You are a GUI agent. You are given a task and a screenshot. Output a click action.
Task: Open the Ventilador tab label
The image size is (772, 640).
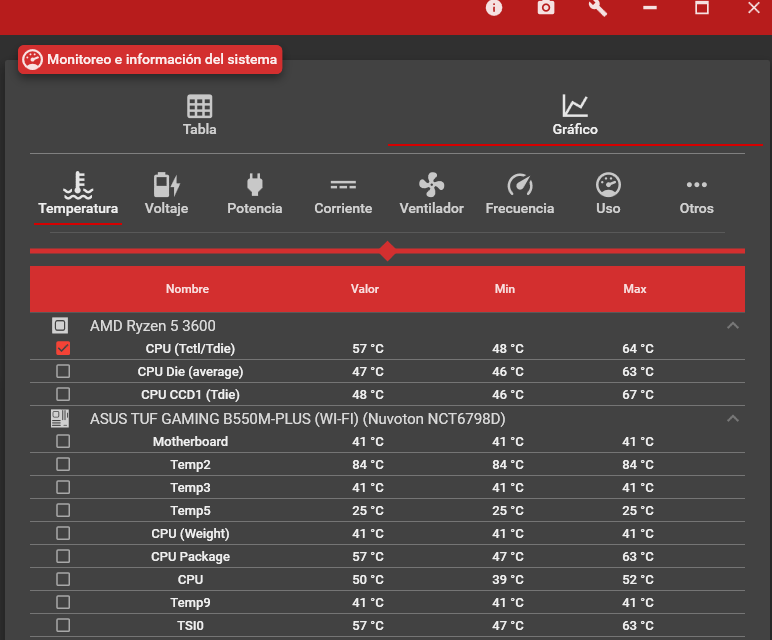point(431,209)
